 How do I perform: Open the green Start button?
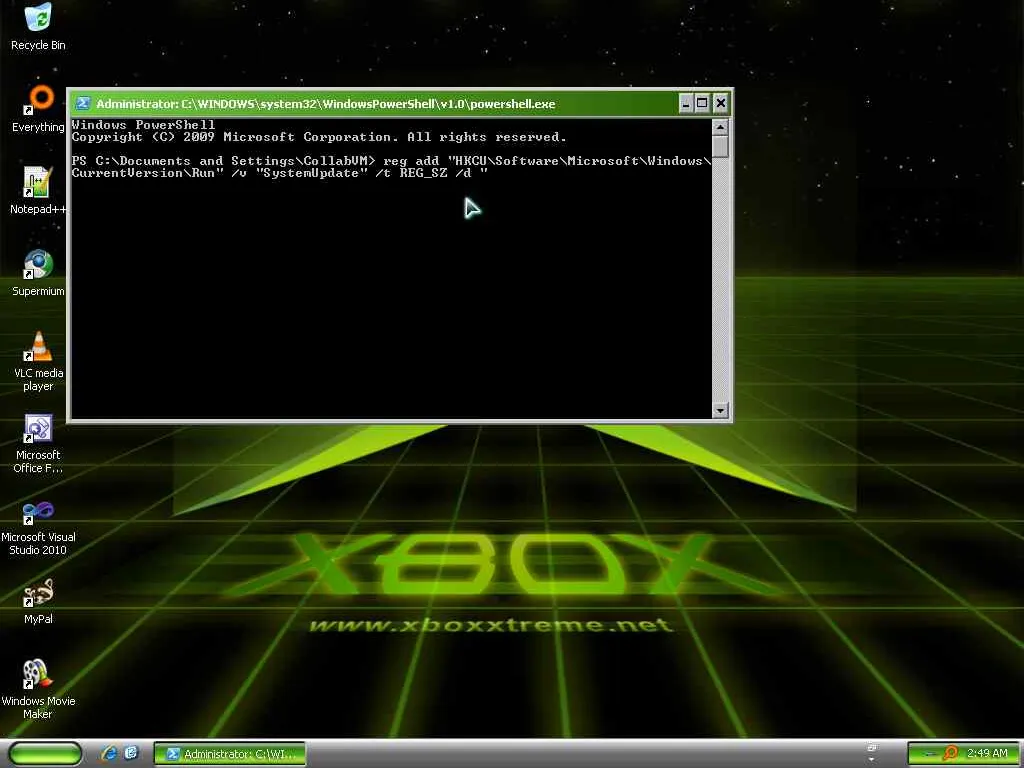(x=46, y=753)
